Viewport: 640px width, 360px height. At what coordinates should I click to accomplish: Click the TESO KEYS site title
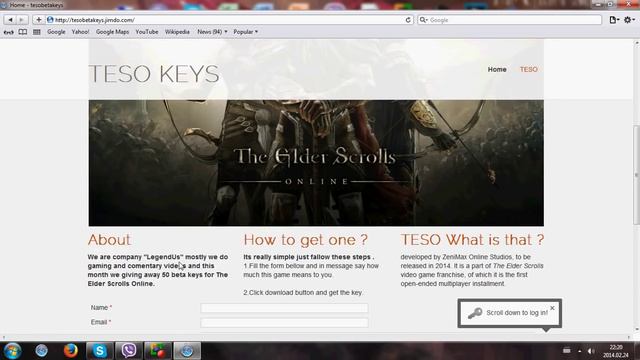pyautogui.click(x=154, y=74)
